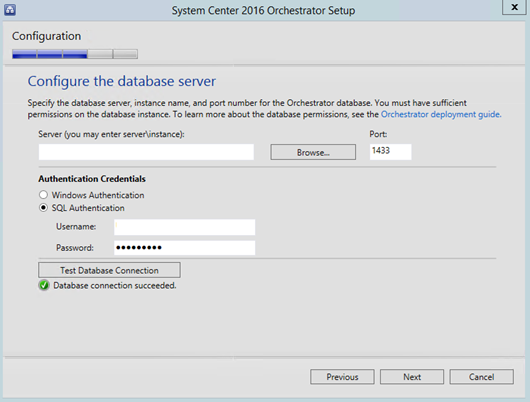This screenshot has height=402, width=530.
Task: Click the 'Database connection succeeded.' status text
Action: [x=115, y=286]
